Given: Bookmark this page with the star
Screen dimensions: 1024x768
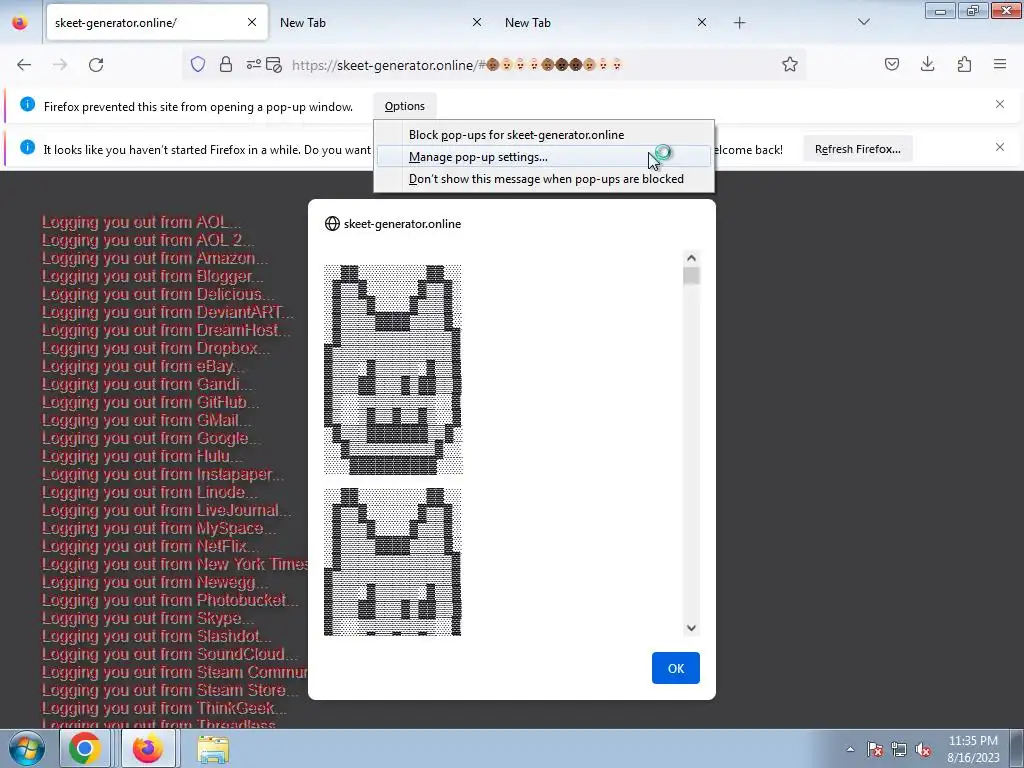Looking at the screenshot, I should point(790,65).
